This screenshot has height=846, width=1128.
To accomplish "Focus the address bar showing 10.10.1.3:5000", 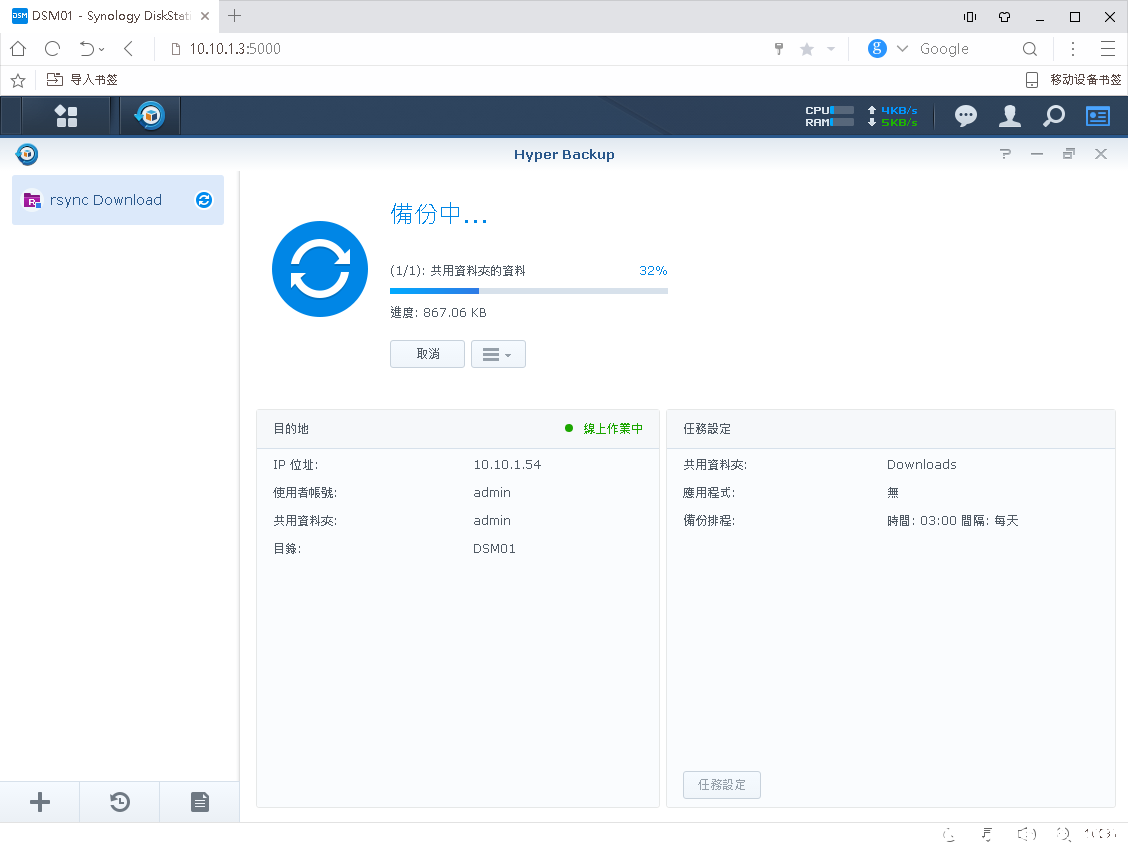I will (x=450, y=49).
